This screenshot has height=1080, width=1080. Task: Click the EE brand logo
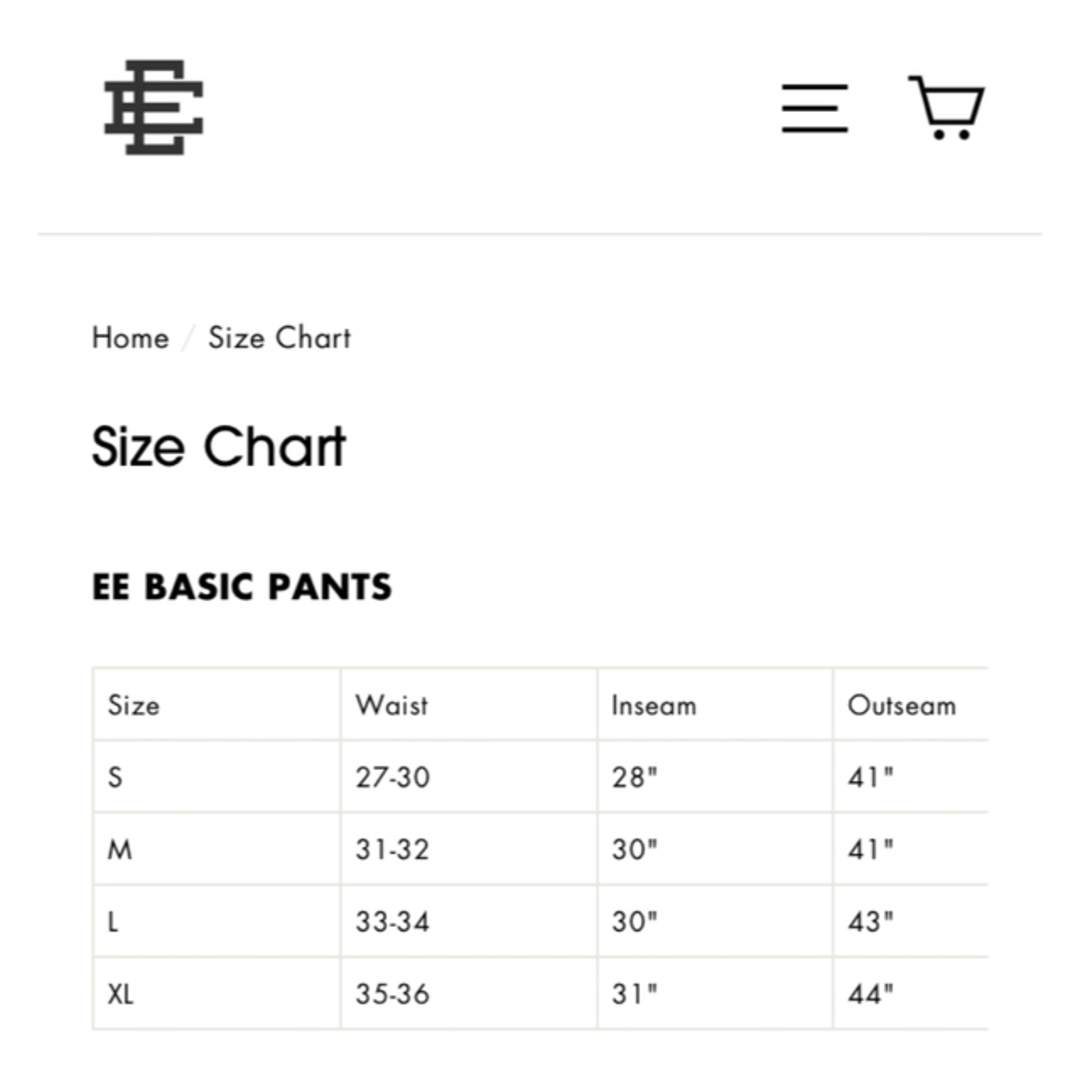click(x=154, y=107)
